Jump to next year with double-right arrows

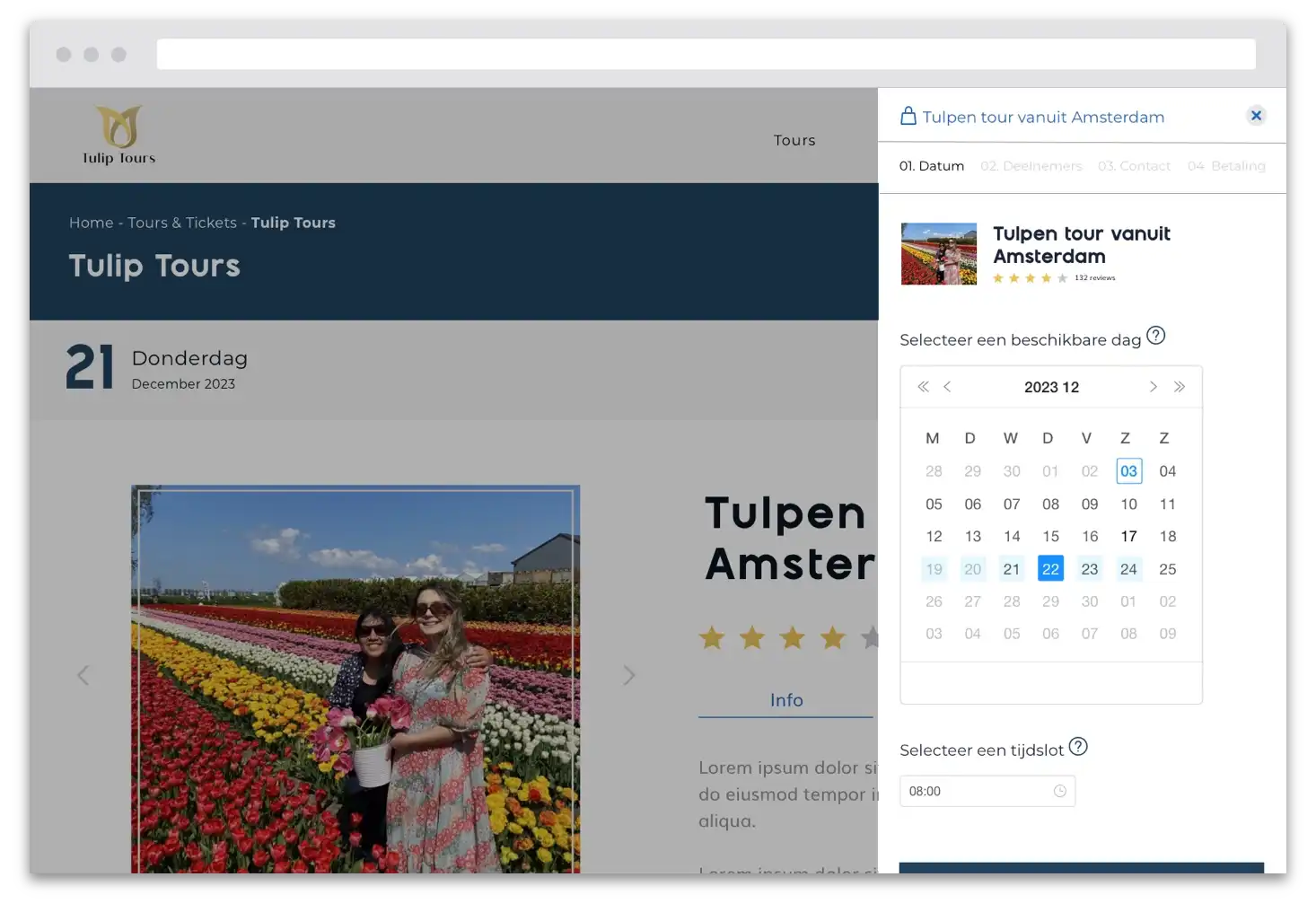1180,387
